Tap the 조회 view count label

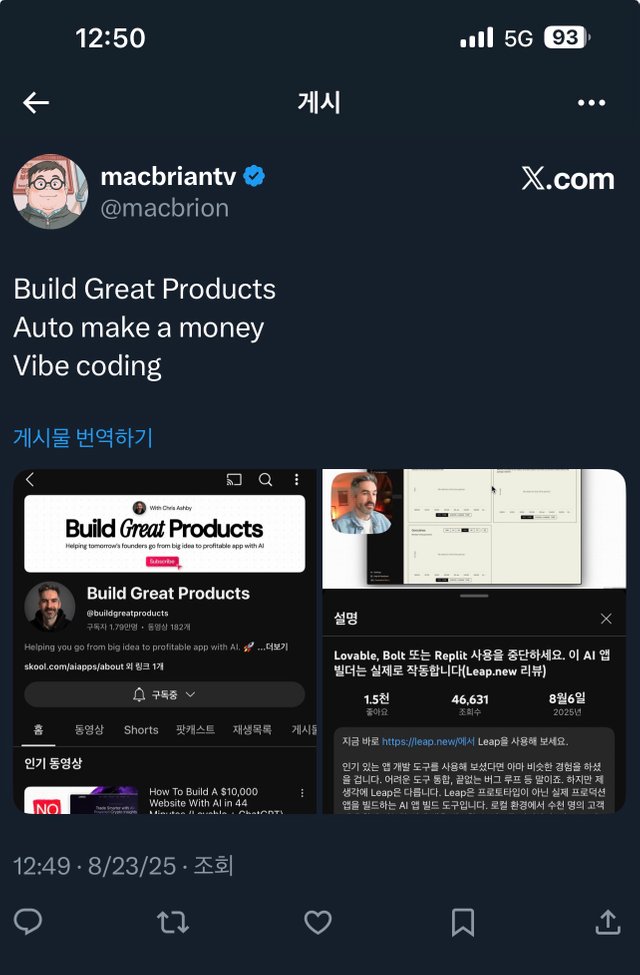(213, 866)
